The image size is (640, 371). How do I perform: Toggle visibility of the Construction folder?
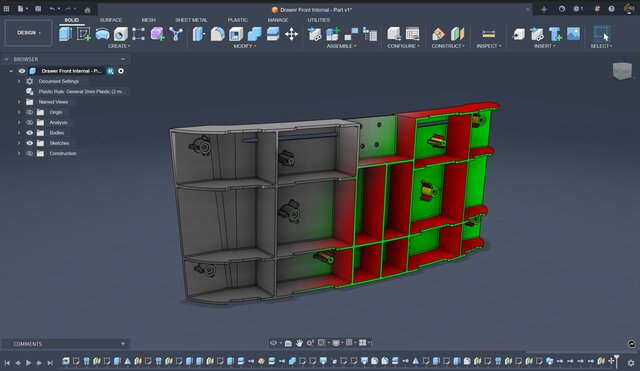click(x=30, y=153)
